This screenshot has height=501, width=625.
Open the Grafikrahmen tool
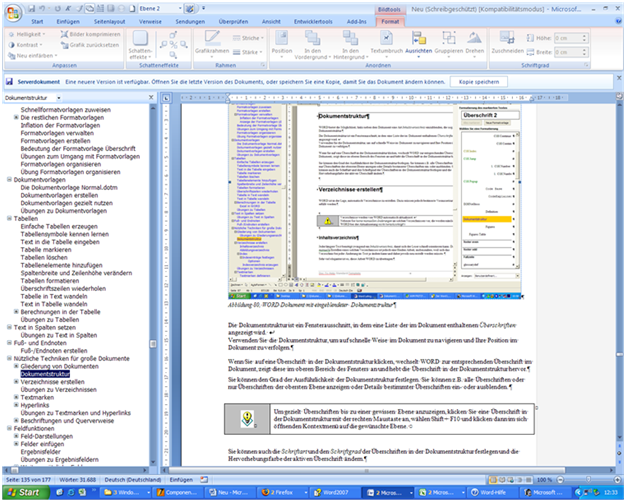click(x=212, y=45)
